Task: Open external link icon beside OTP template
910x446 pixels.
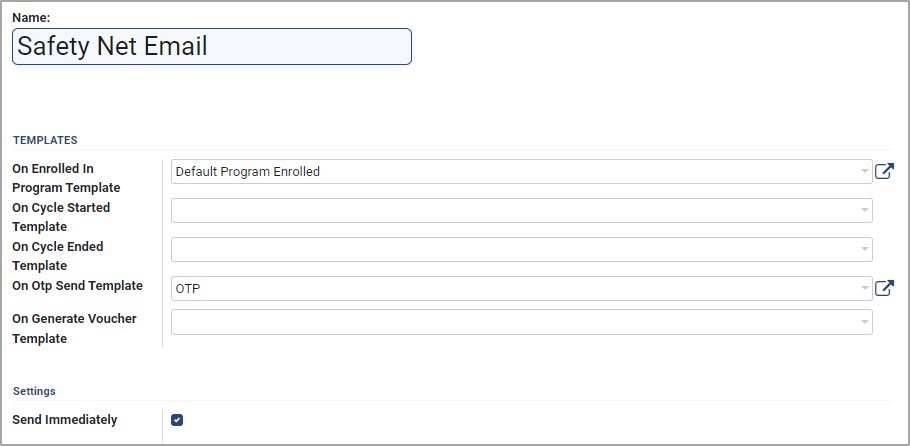Action: pos(884,288)
